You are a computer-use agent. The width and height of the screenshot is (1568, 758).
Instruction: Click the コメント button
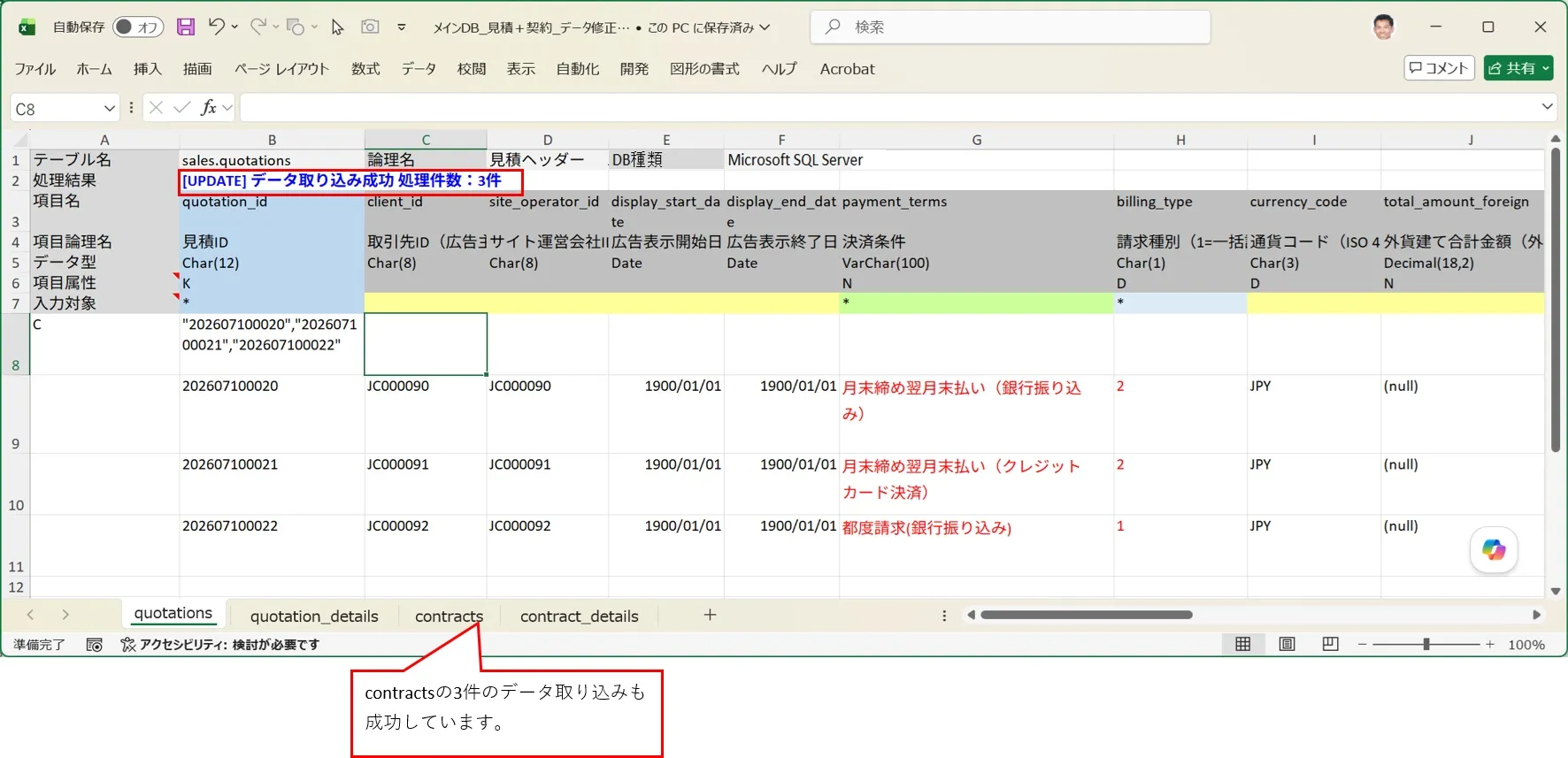coord(1439,68)
